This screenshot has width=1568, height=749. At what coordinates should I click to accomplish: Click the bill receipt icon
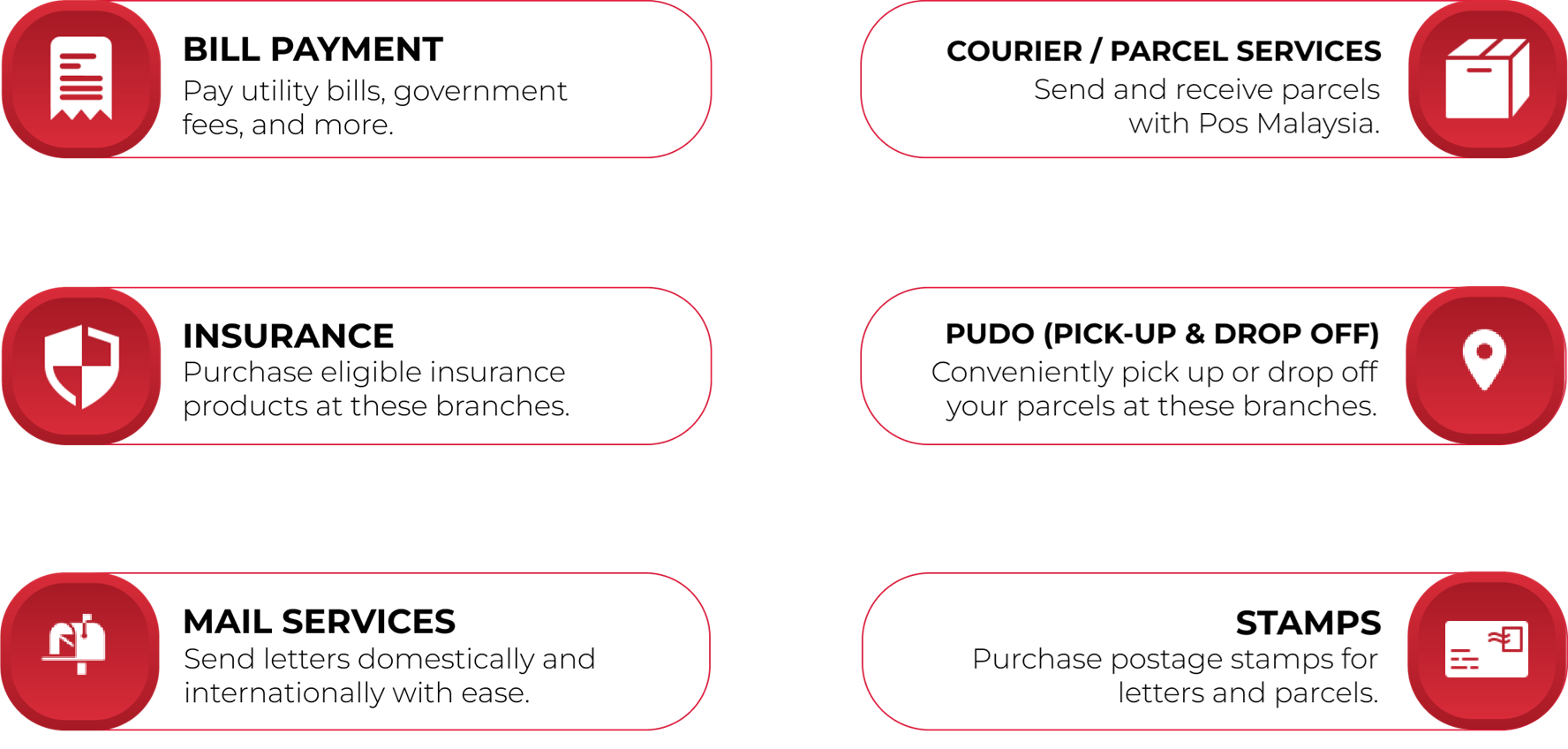81,79
